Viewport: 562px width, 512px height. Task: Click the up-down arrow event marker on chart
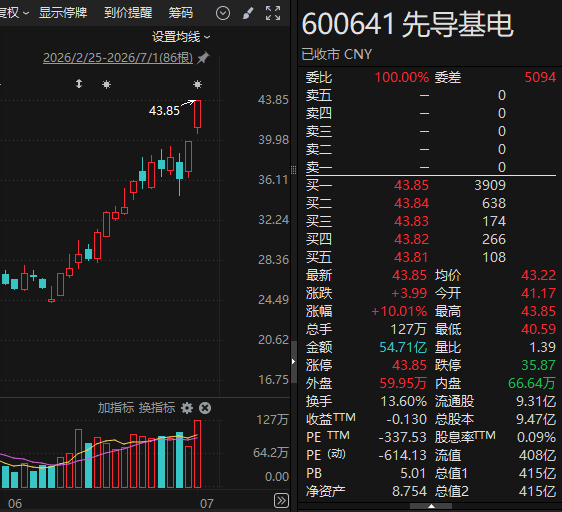[79, 84]
